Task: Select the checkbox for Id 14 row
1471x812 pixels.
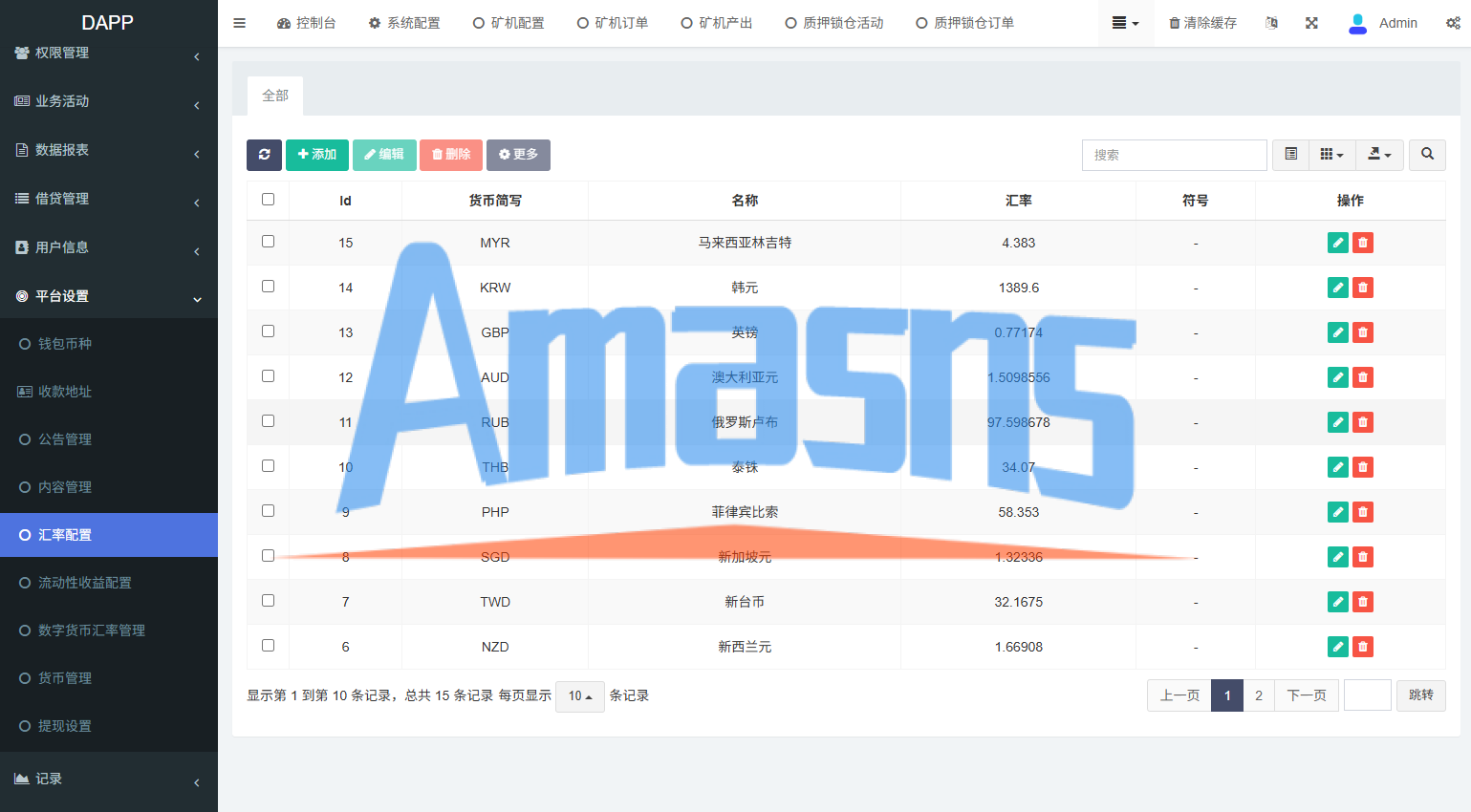Action: coord(268,287)
